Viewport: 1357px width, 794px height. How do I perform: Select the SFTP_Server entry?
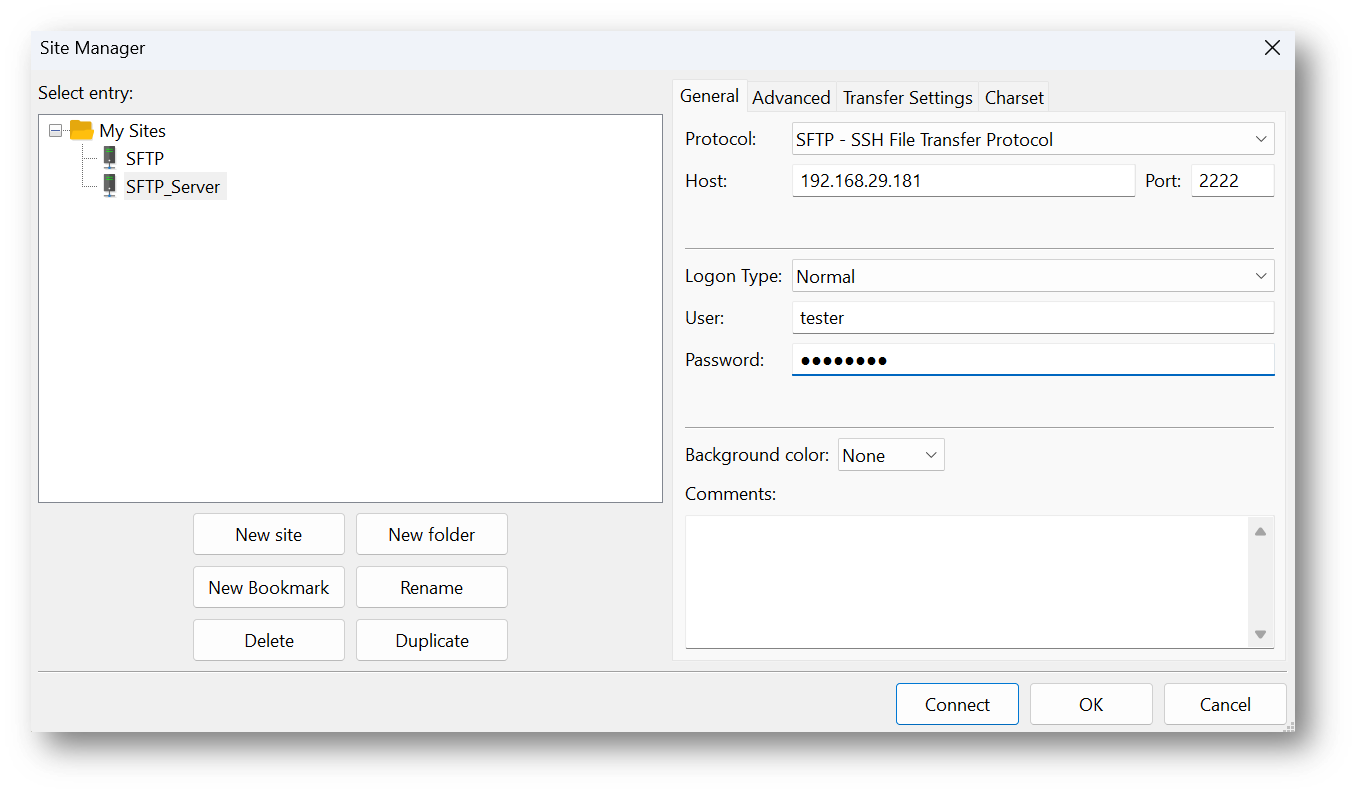coord(173,184)
